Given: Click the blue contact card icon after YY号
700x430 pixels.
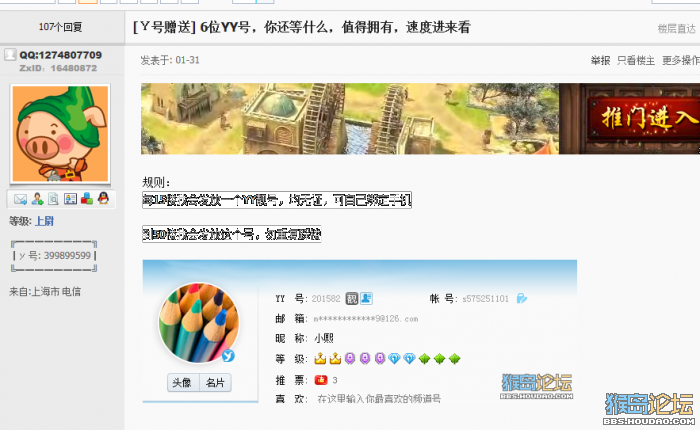Looking at the screenshot, I should point(366,298).
